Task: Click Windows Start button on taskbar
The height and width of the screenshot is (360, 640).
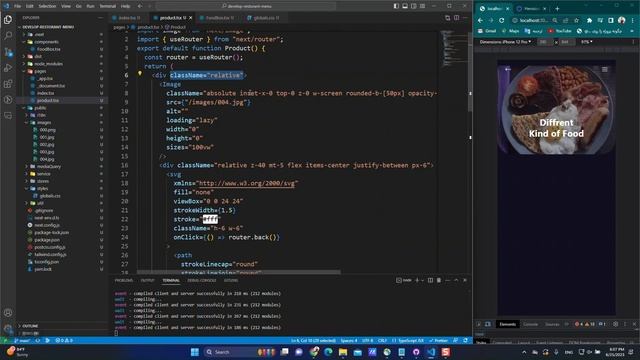Action: (x=195, y=352)
